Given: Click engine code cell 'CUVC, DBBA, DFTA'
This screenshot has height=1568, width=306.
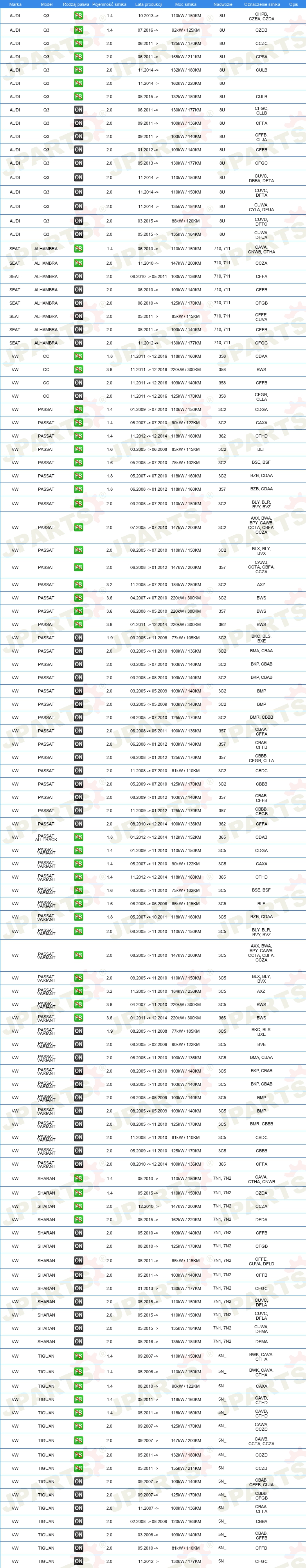Looking at the screenshot, I should 261,178.
